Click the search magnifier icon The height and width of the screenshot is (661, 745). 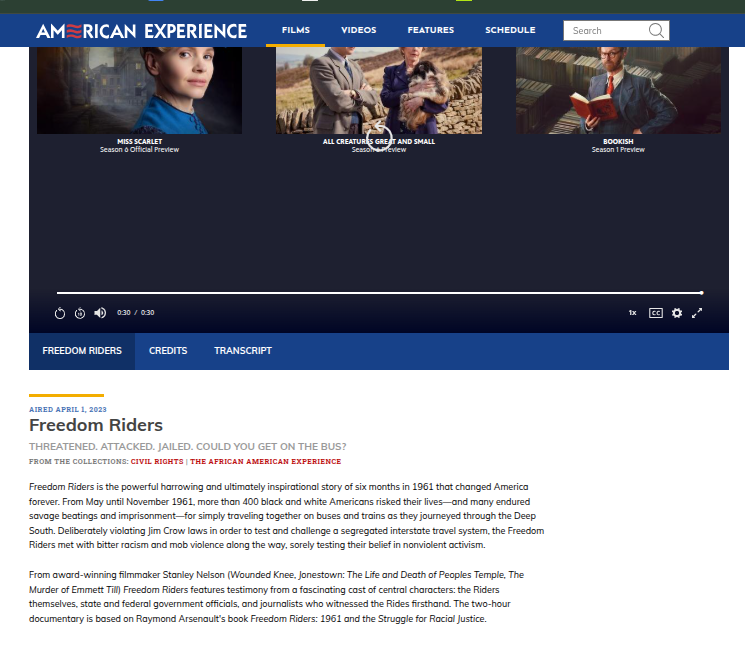coord(656,30)
